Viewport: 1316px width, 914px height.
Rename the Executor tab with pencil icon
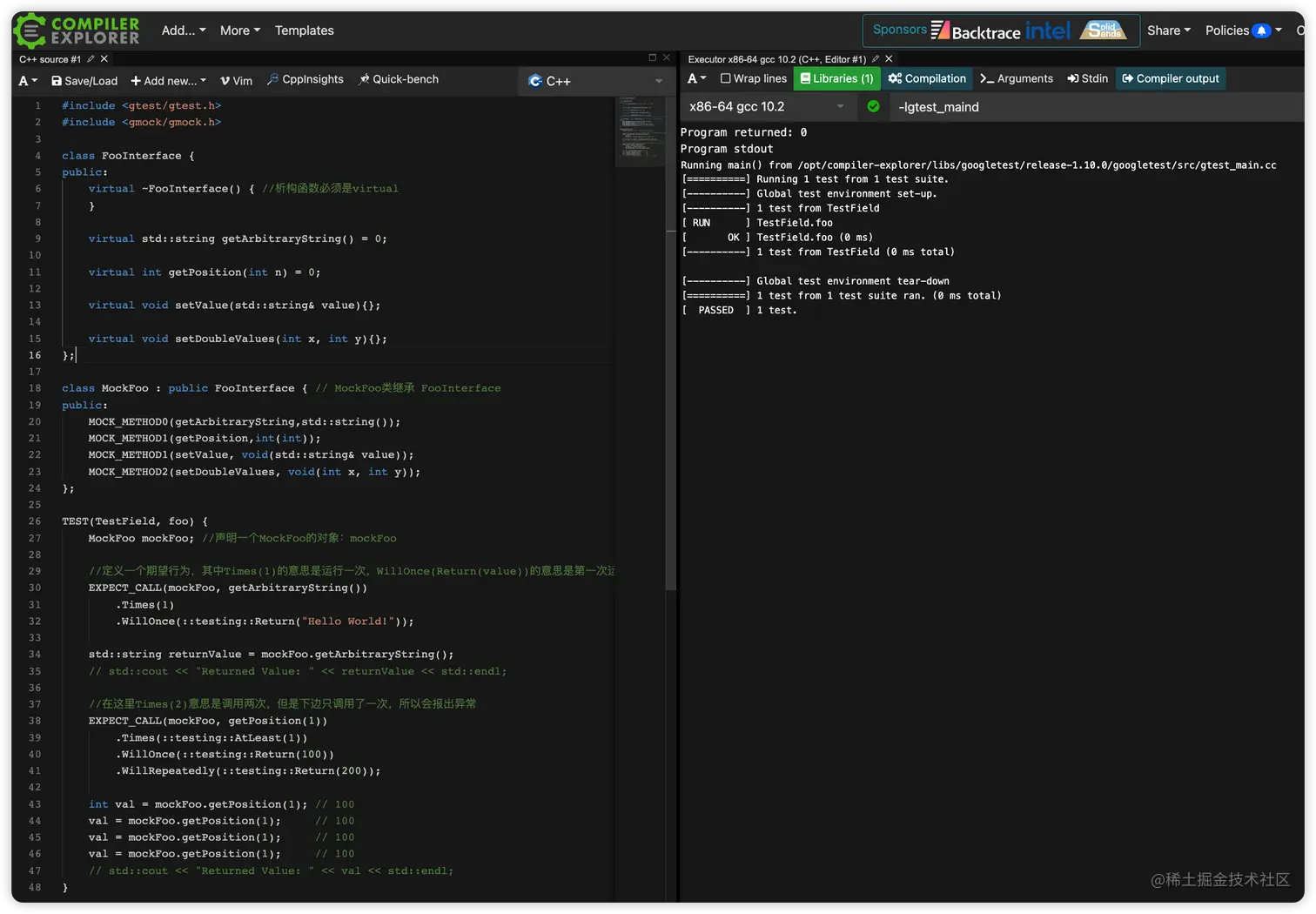pyautogui.click(x=876, y=59)
